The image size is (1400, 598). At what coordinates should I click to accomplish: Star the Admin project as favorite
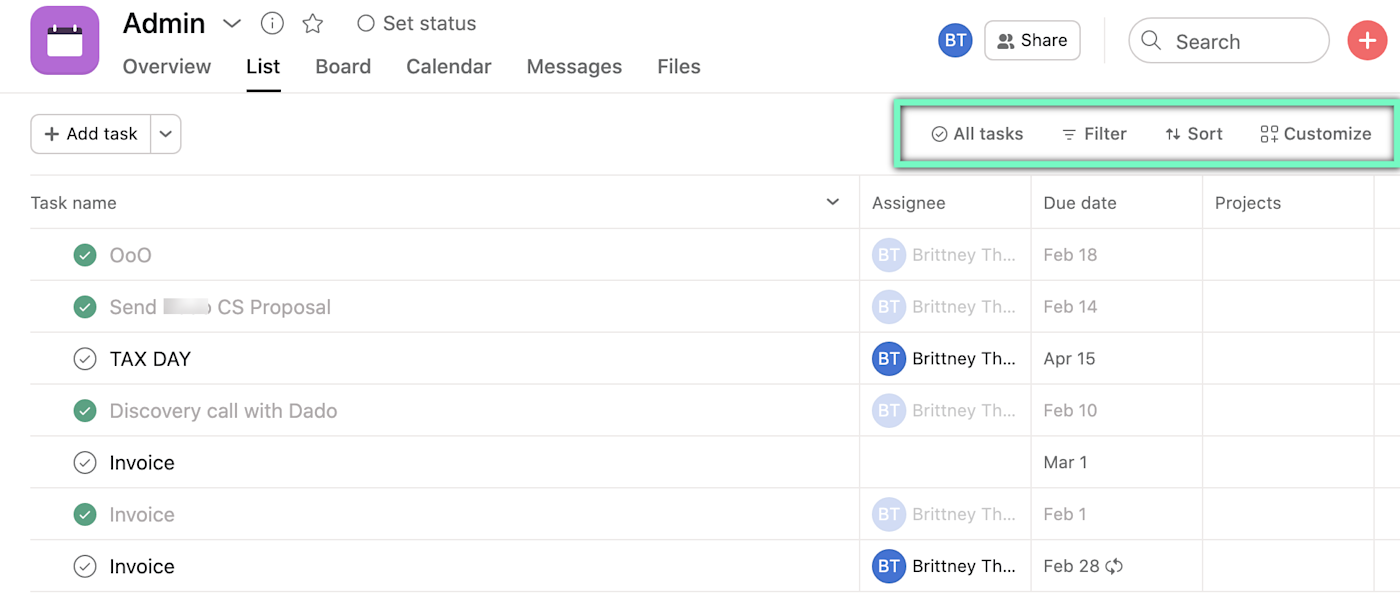pyautogui.click(x=313, y=23)
